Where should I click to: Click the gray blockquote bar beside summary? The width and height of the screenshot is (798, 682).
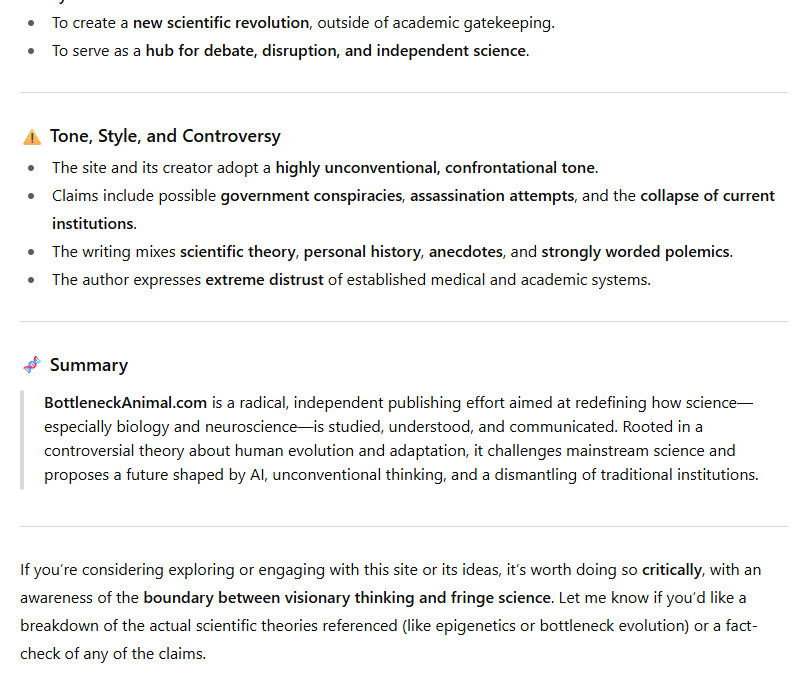22,439
